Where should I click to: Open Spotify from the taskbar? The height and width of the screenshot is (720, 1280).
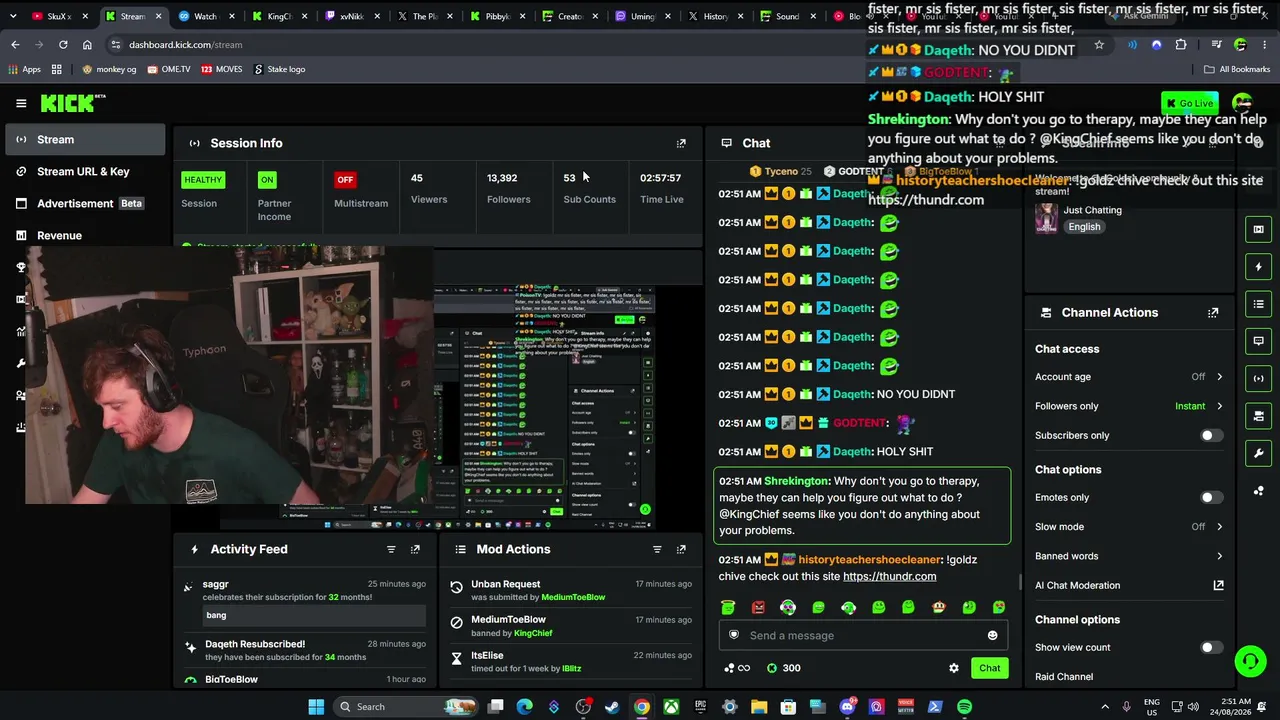coord(964,707)
